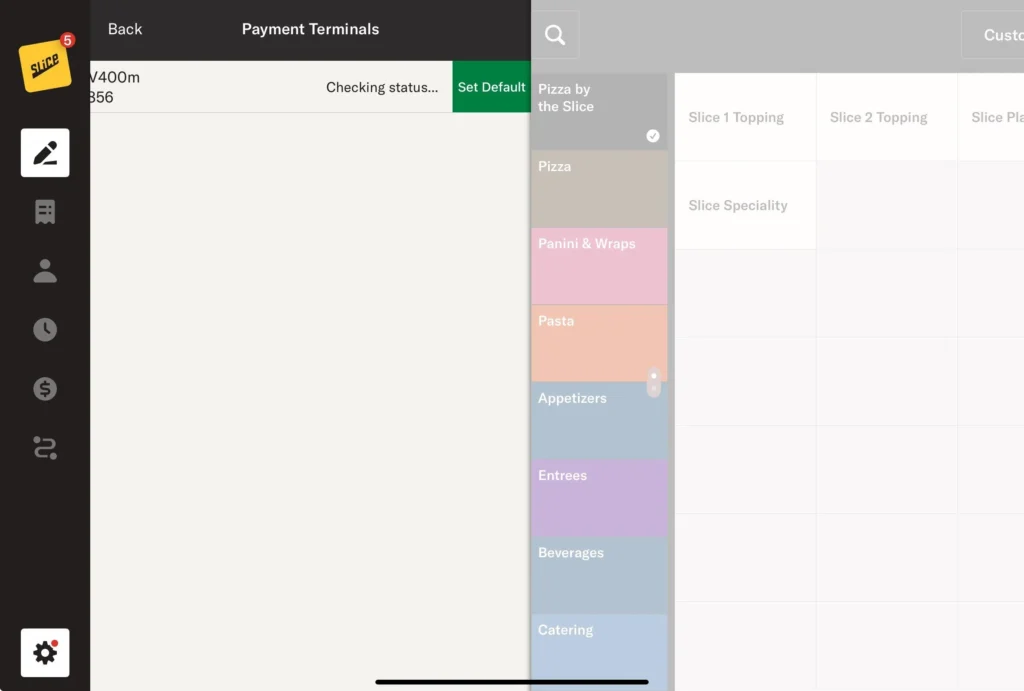
Task: Select the Pizza by the Slice category
Action: (x=598, y=111)
